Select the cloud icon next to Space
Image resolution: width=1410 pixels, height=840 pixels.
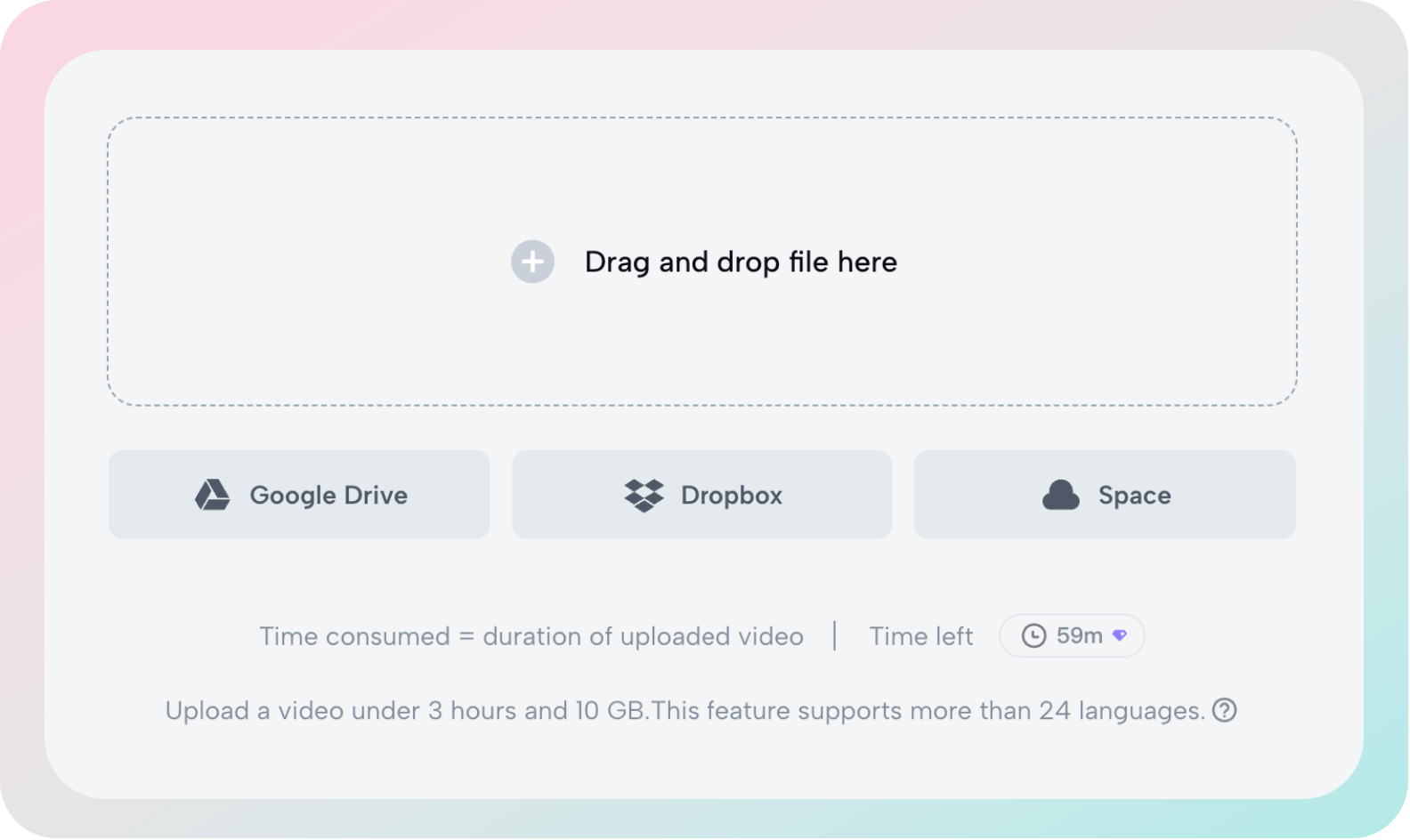(x=1062, y=495)
